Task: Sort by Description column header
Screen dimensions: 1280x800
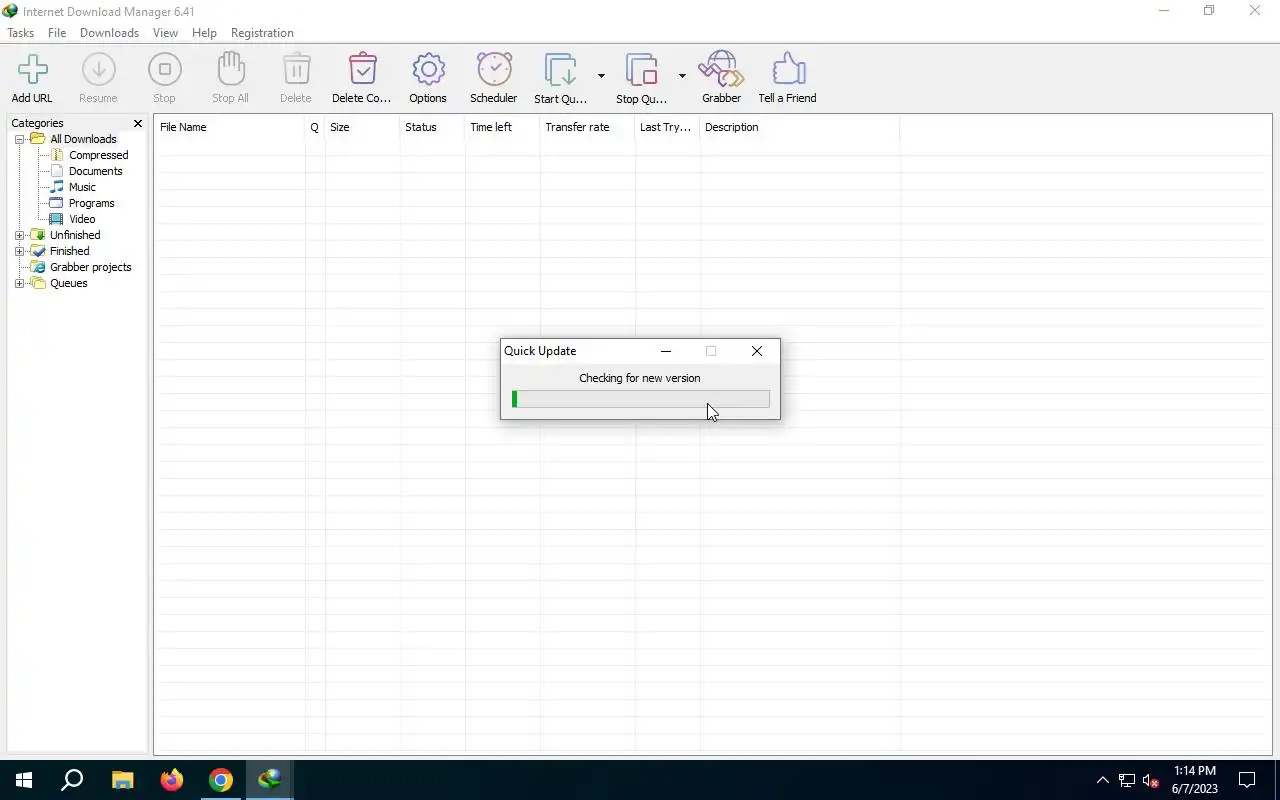Action: point(800,127)
